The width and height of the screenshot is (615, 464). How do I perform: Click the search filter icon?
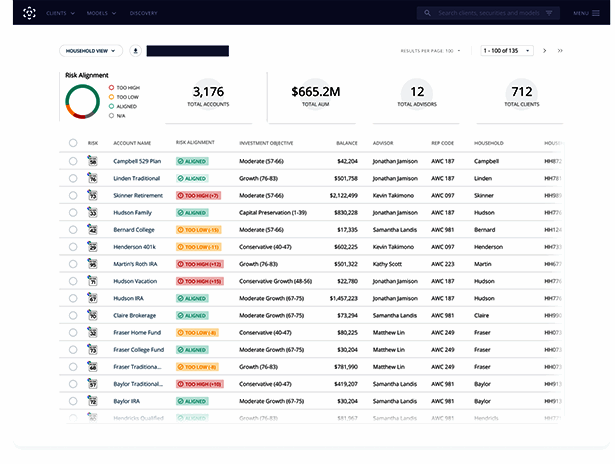[549, 13]
